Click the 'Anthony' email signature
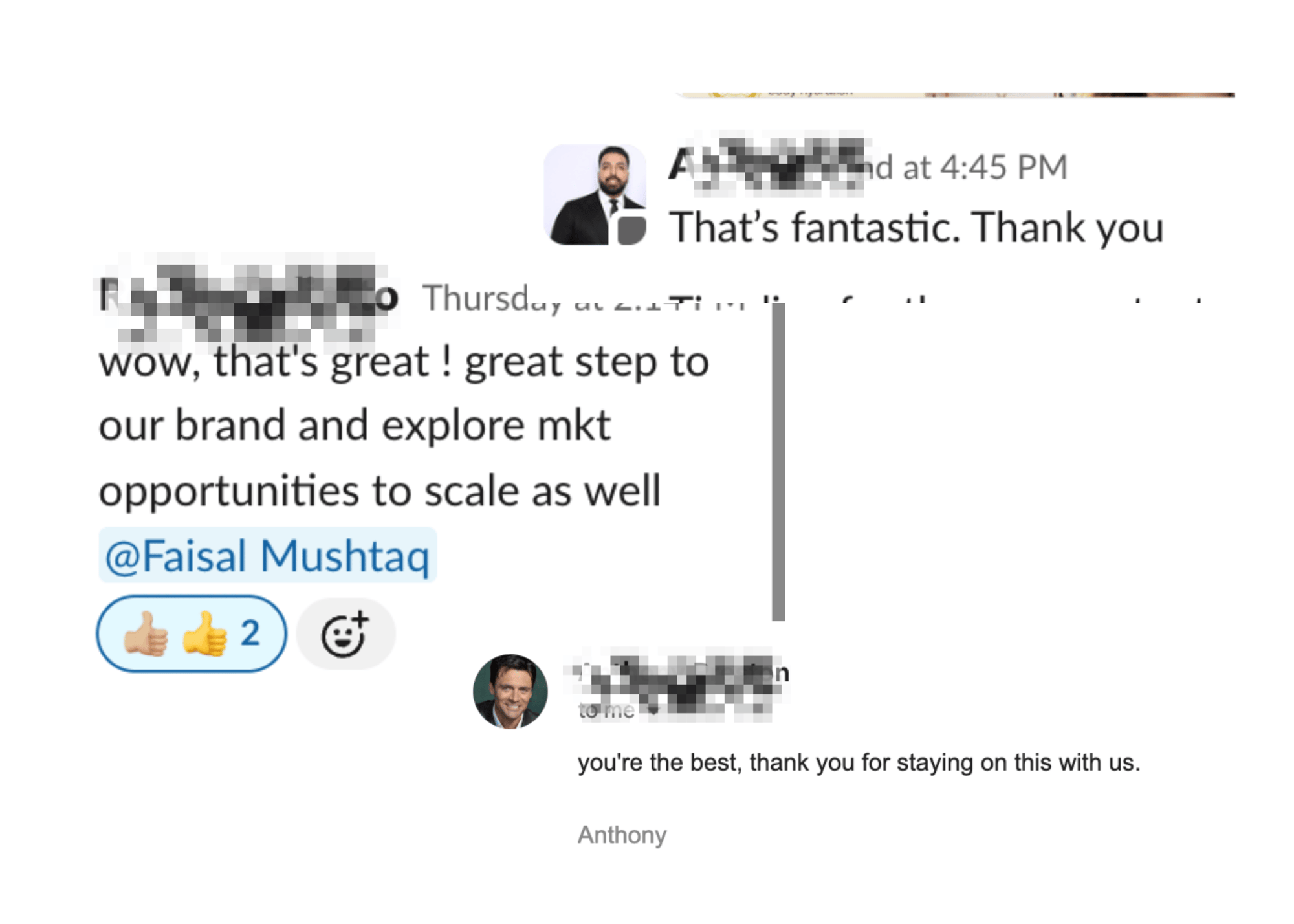Image resolution: width=1294 pixels, height=924 pixels. point(622,835)
